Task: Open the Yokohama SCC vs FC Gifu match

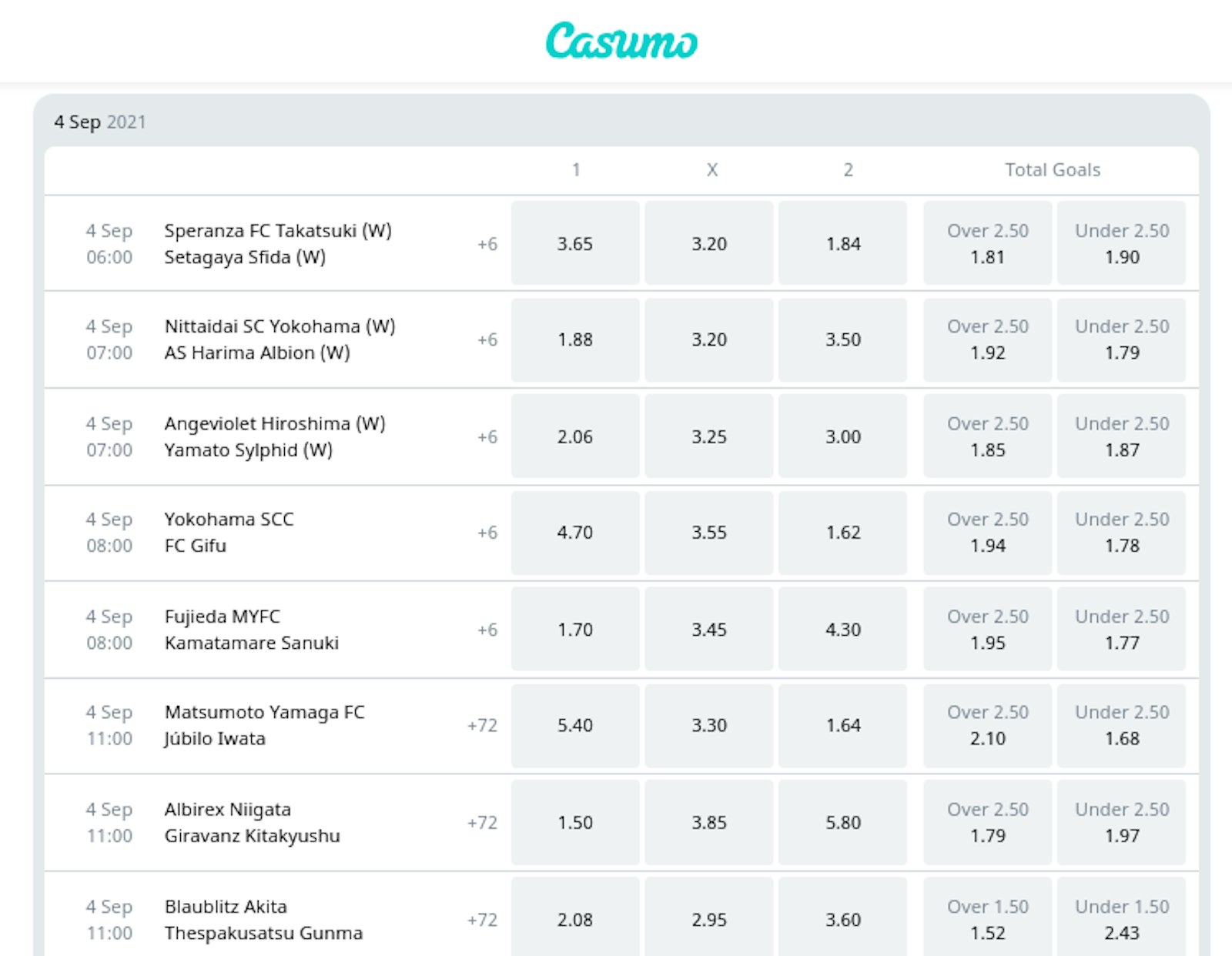Action: 229,533
